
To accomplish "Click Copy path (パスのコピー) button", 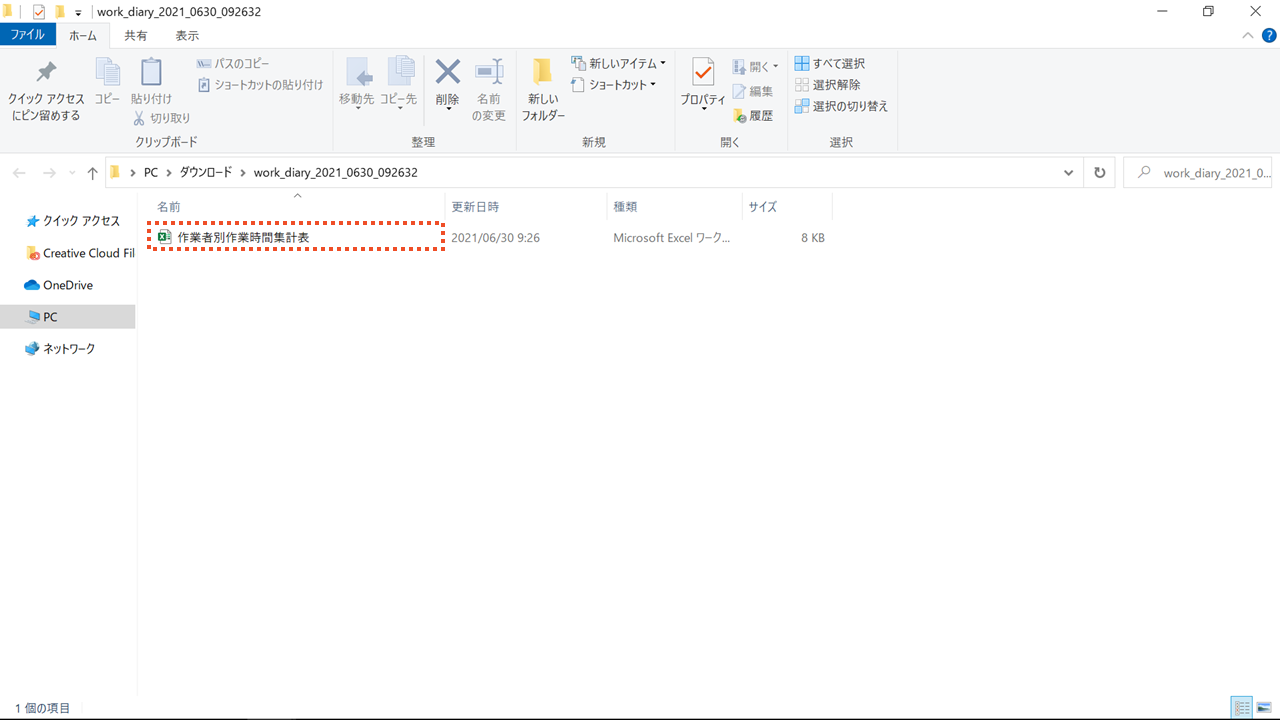I will [233, 63].
